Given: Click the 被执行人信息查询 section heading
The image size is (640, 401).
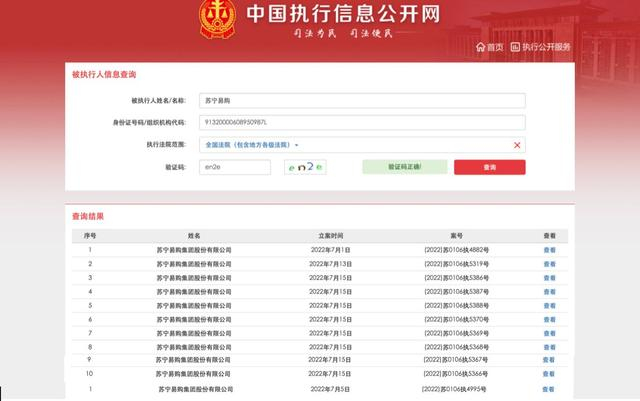Looking at the screenshot, I should pos(104,74).
